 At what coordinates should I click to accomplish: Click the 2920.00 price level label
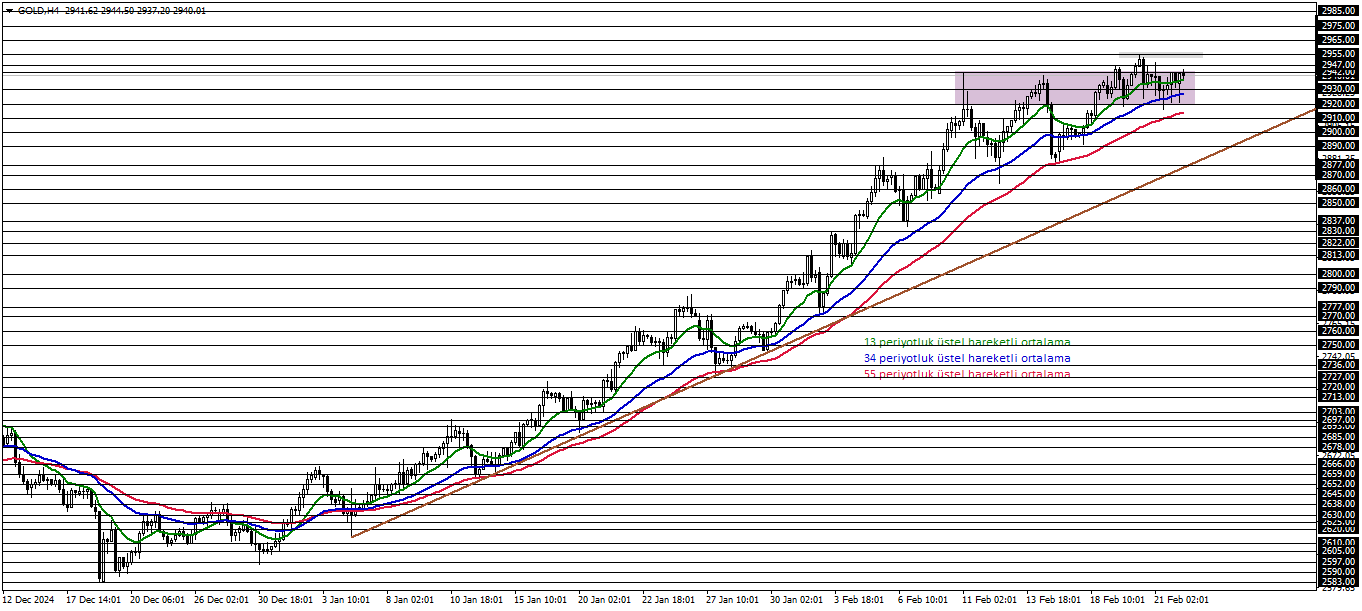[1339, 104]
